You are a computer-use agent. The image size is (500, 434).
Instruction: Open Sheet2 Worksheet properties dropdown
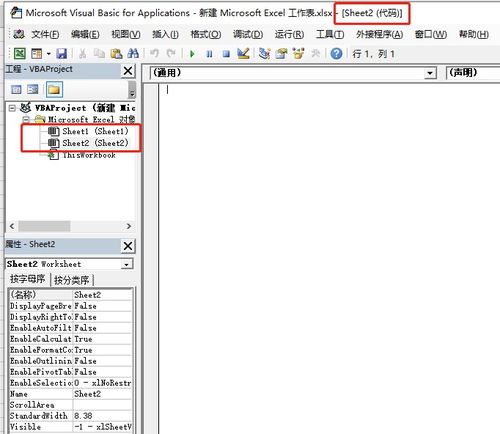pos(126,264)
